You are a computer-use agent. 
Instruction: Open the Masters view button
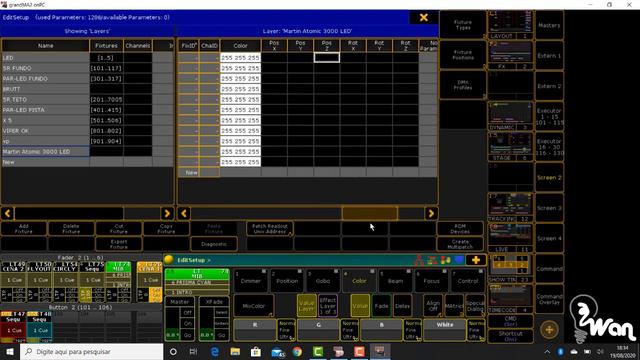point(549,25)
